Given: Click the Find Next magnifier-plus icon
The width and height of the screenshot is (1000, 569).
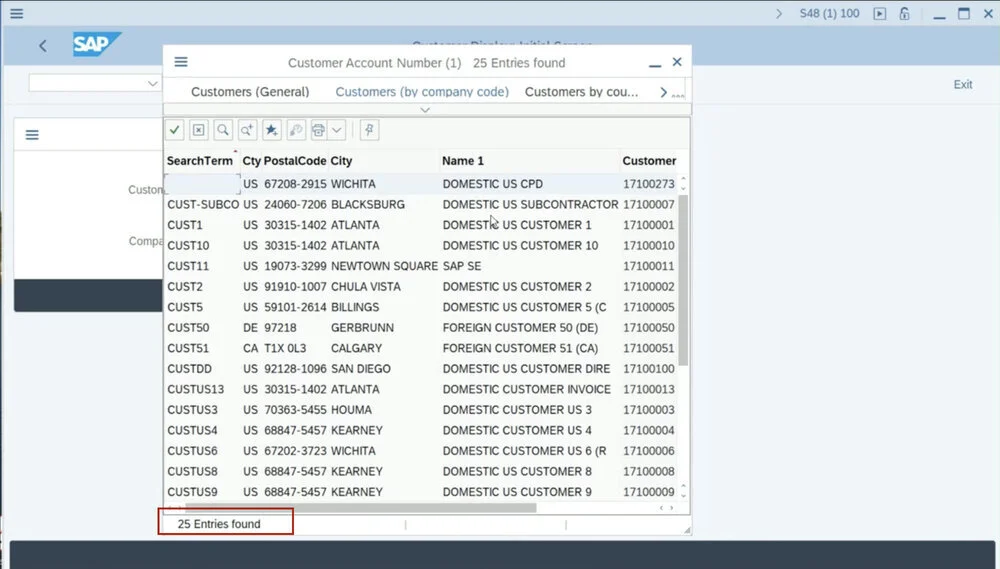Looking at the screenshot, I should 247,130.
